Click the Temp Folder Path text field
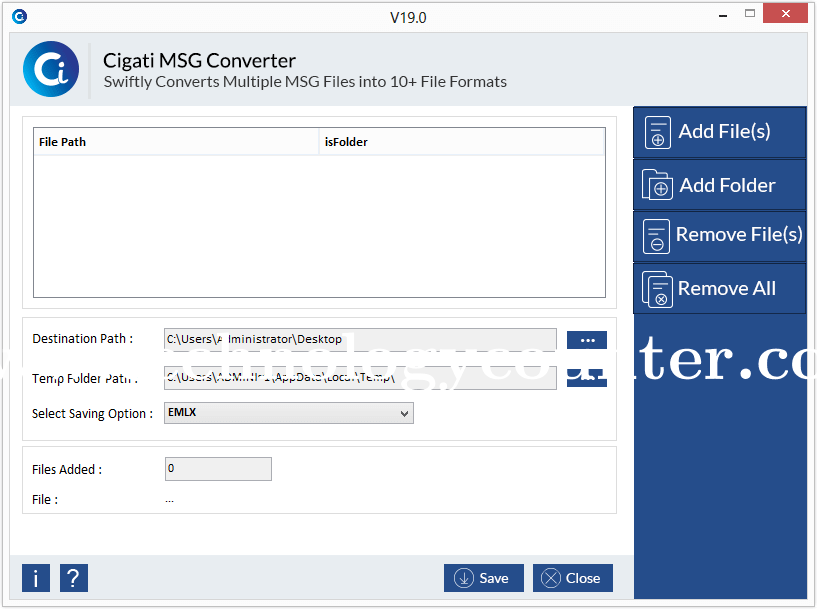817x609 pixels. (360, 378)
